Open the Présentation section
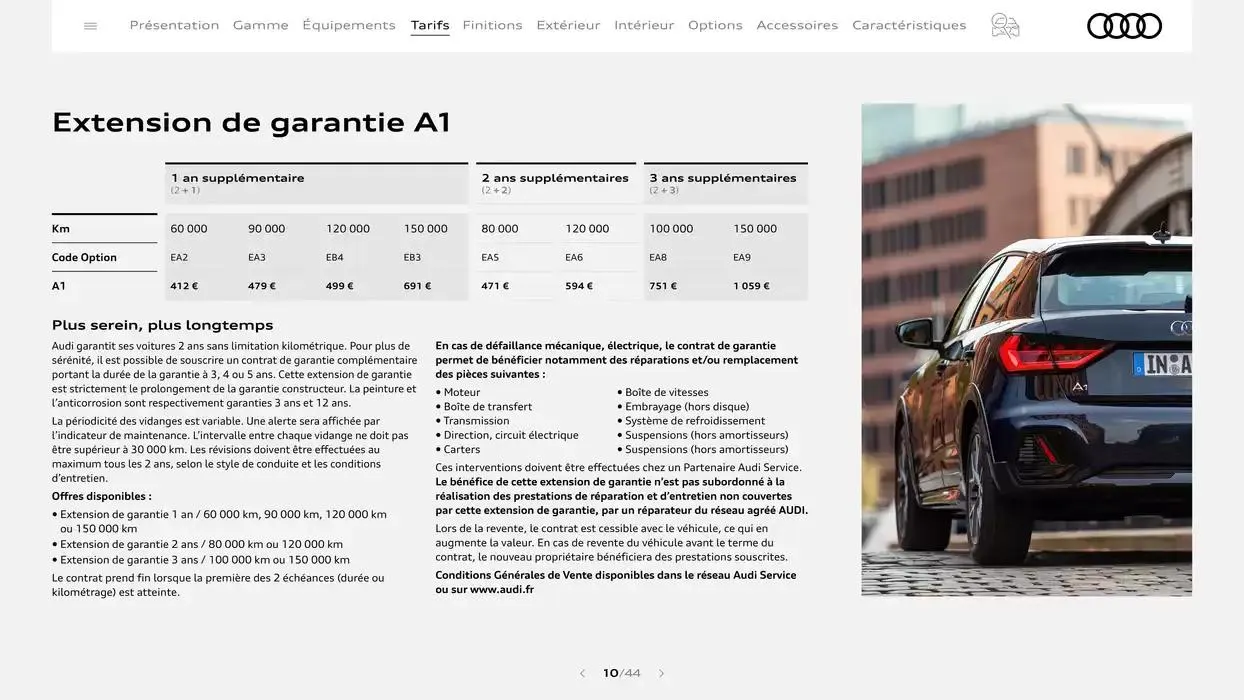 pos(174,24)
